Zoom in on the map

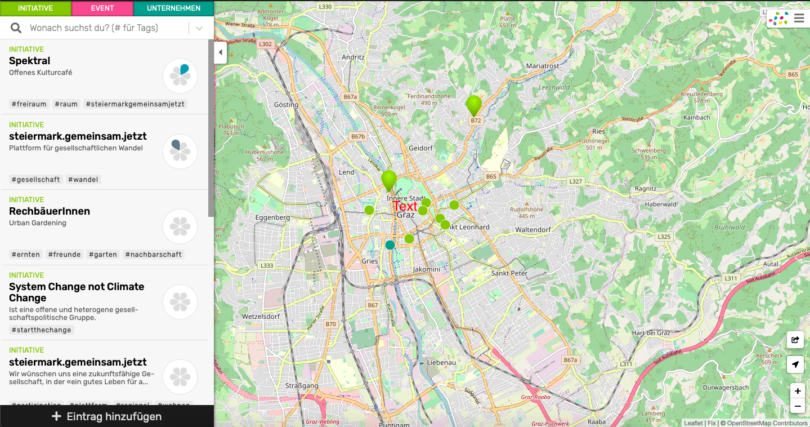tap(796, 391)
